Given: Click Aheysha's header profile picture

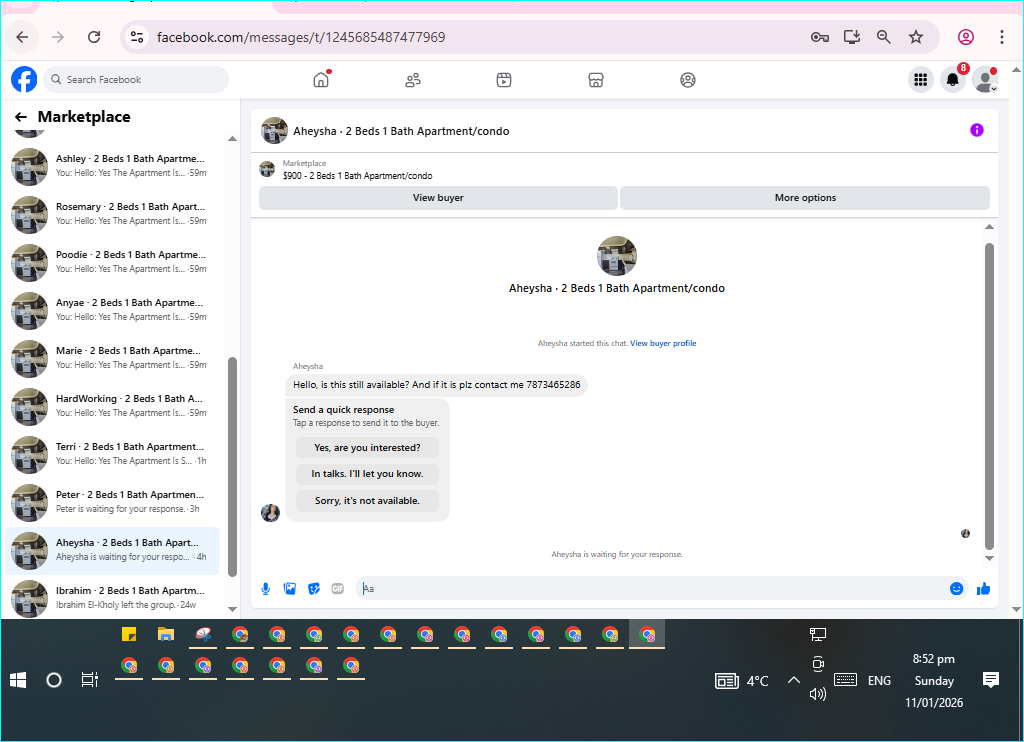Looking at the screenshot, I should tap(274, 131).
